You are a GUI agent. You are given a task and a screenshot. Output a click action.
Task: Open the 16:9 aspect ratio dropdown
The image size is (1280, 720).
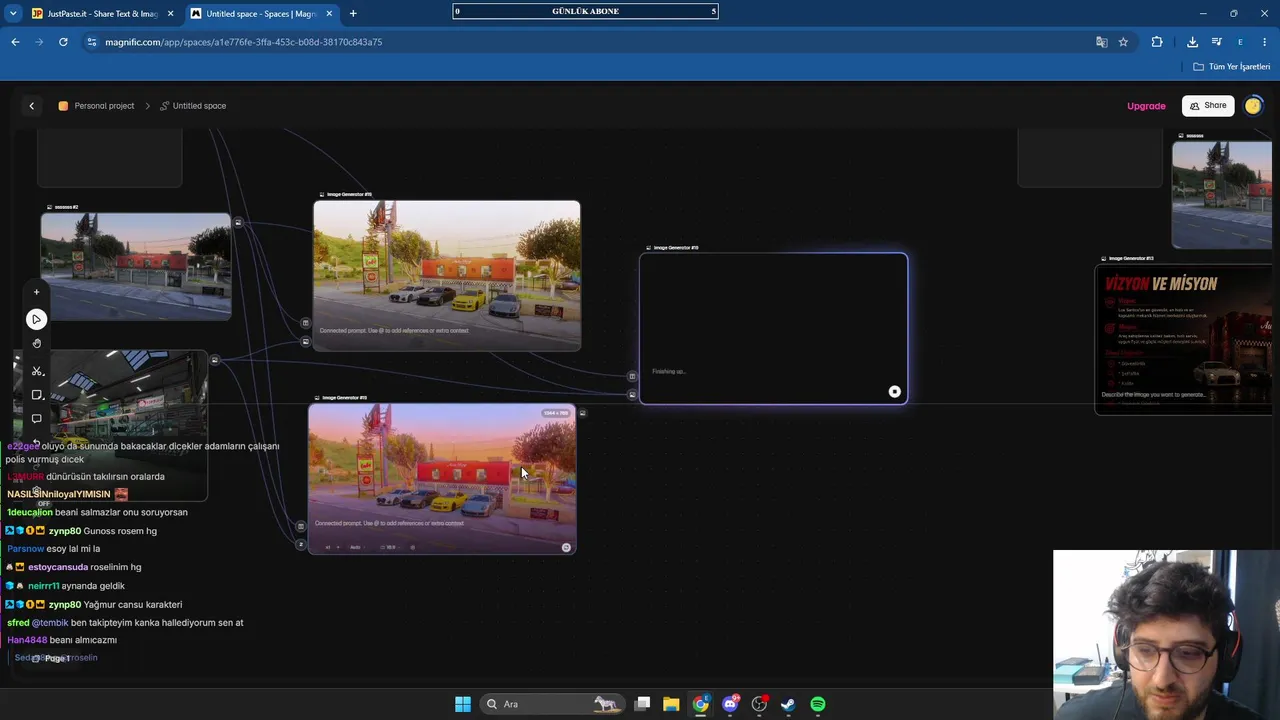[390, 547]
